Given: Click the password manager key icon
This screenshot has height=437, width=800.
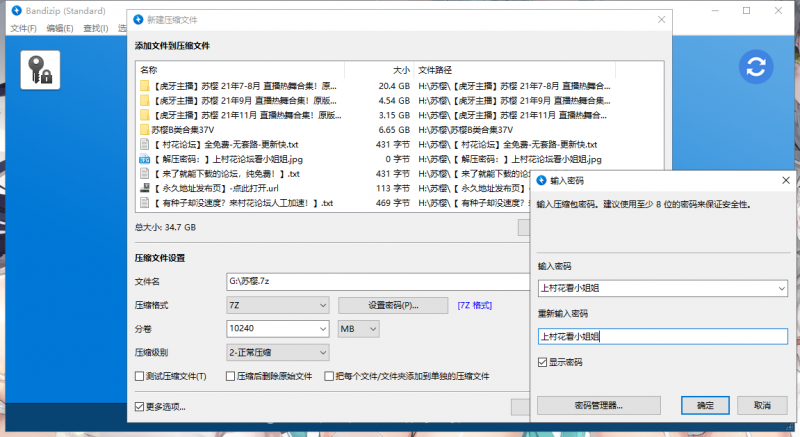Looking at the screenshot, I should 41,70.
